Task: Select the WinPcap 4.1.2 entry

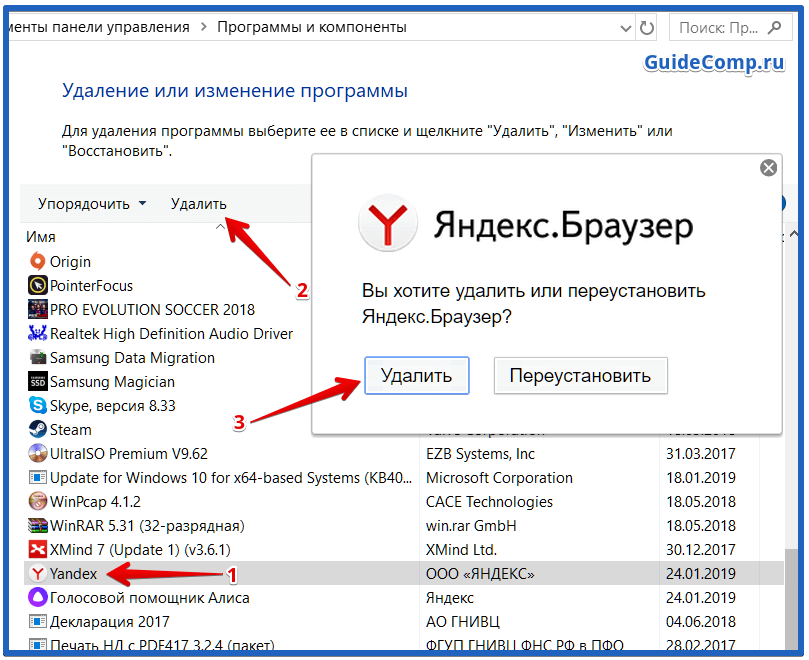Action: coord(95,502)
